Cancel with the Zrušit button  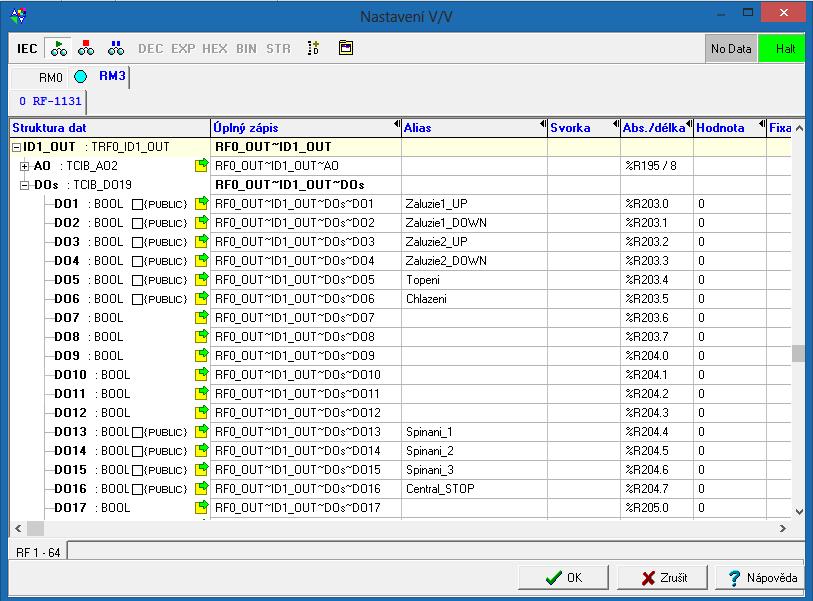click(662, 578)
